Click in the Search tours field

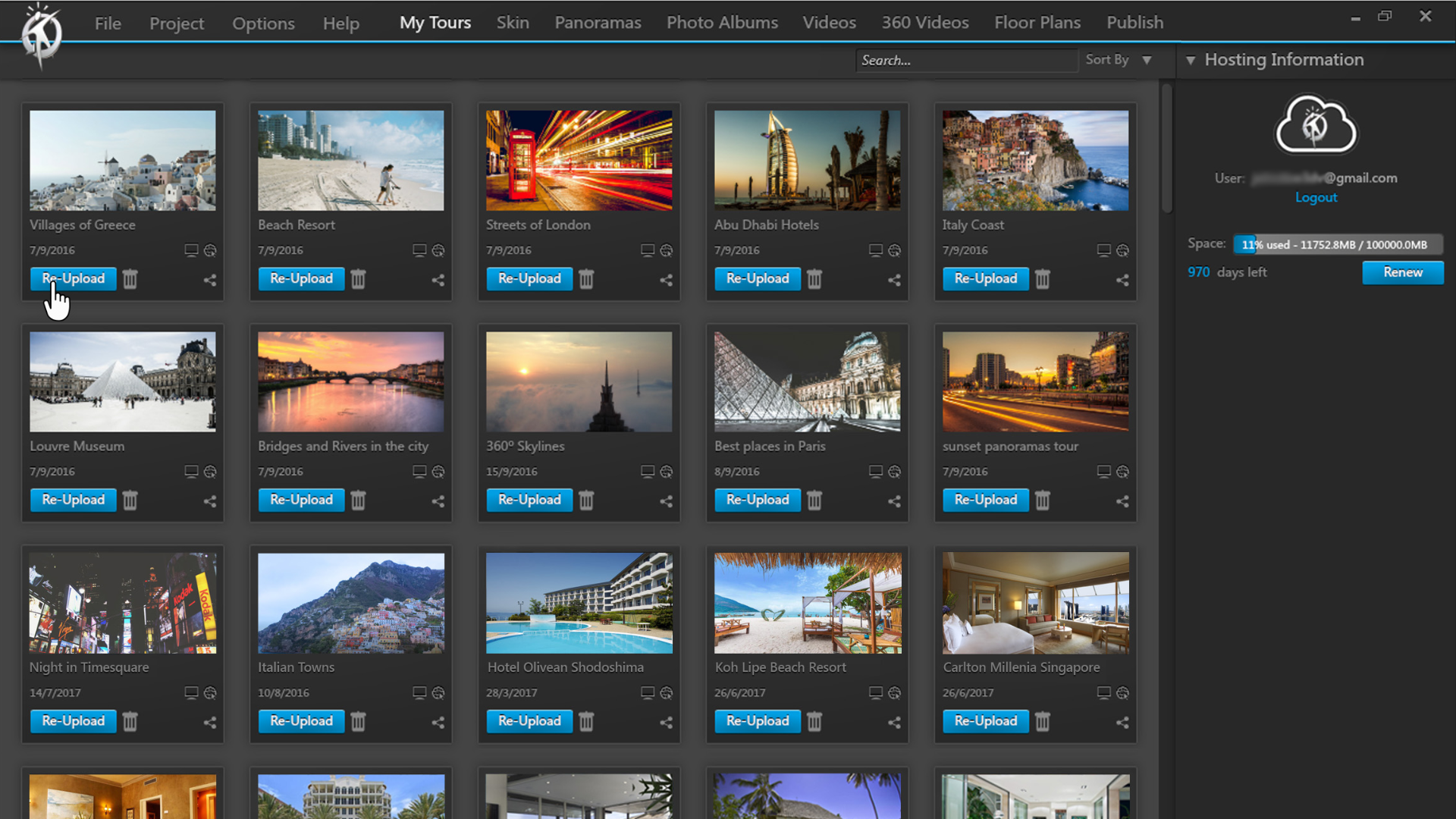pos(967,61)
